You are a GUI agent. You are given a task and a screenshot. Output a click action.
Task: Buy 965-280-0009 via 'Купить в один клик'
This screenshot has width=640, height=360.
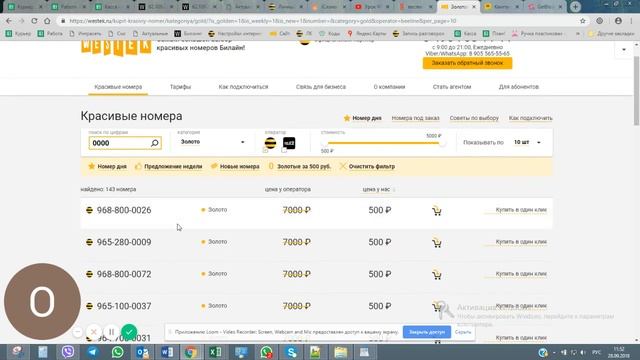click(521, 242)
